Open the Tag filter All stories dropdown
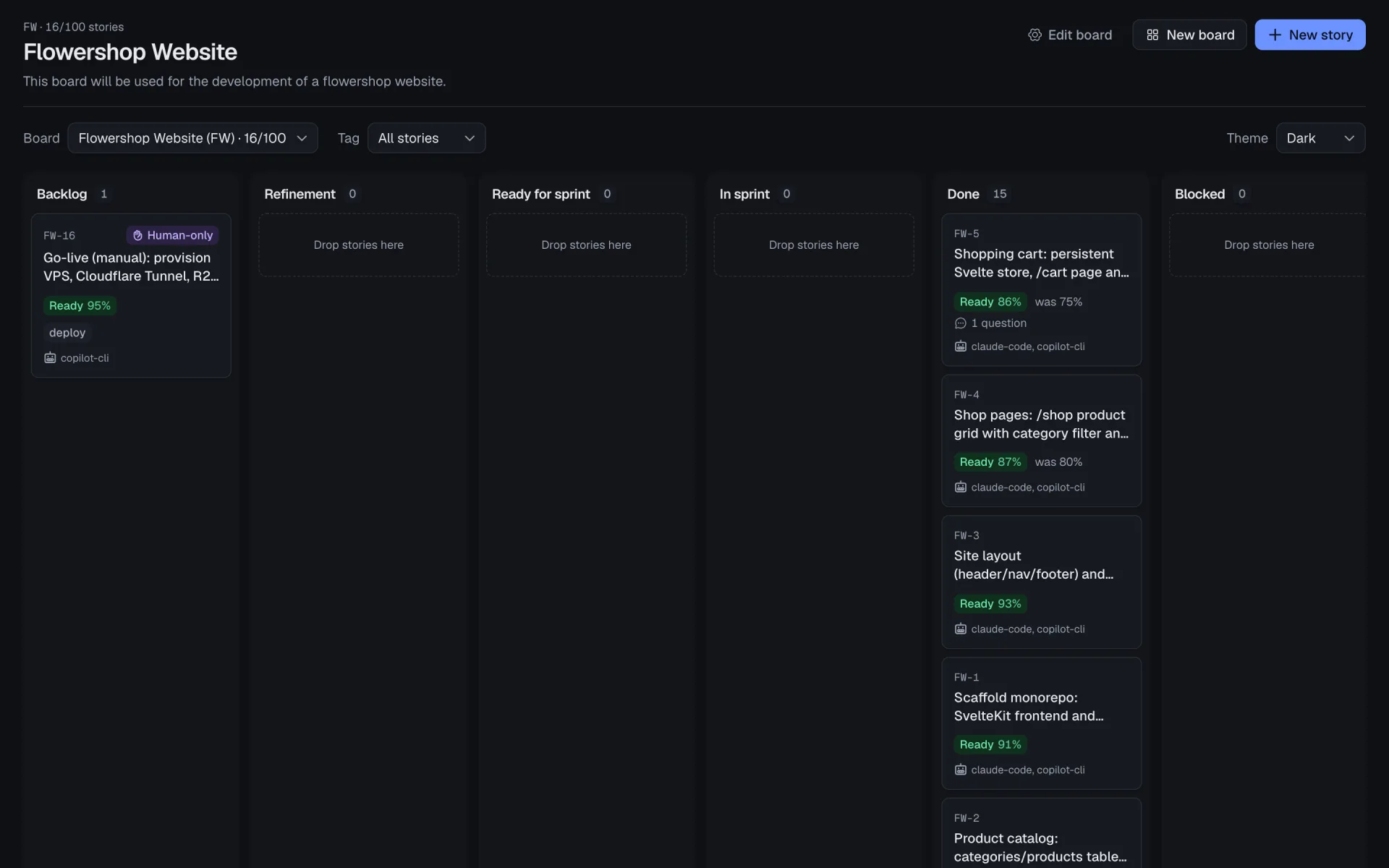Image resolution: width=1389 pixels, height=868 pixels. [426, 138]
